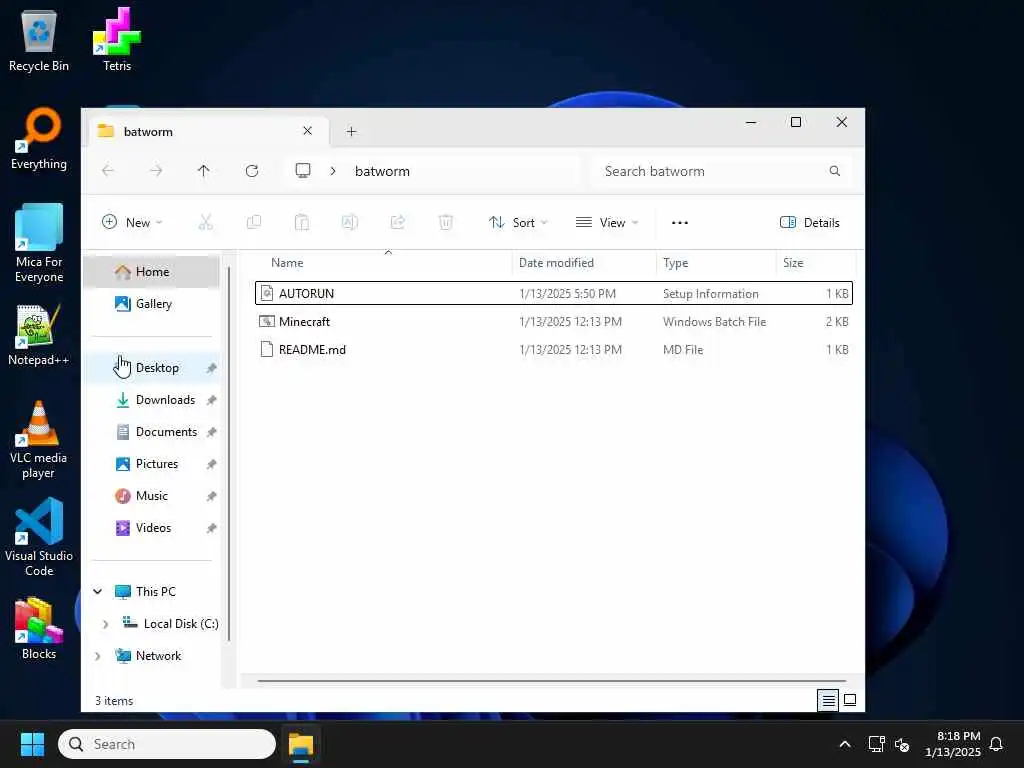Open the Desktop quick access folder
Screen dimensions: 1024x768
[152, 368]
